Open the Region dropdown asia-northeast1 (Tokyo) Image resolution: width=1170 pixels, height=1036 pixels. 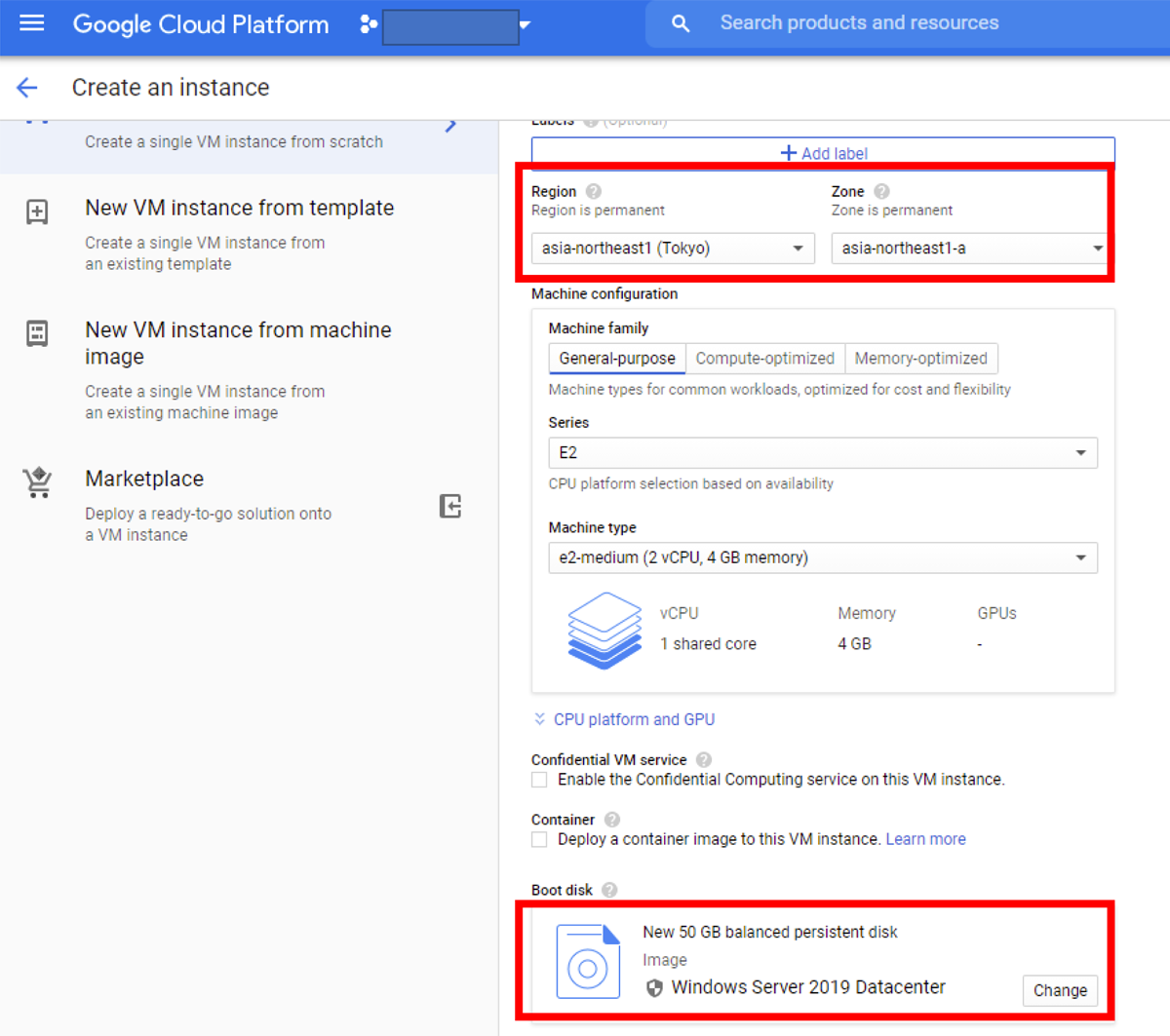673,249
